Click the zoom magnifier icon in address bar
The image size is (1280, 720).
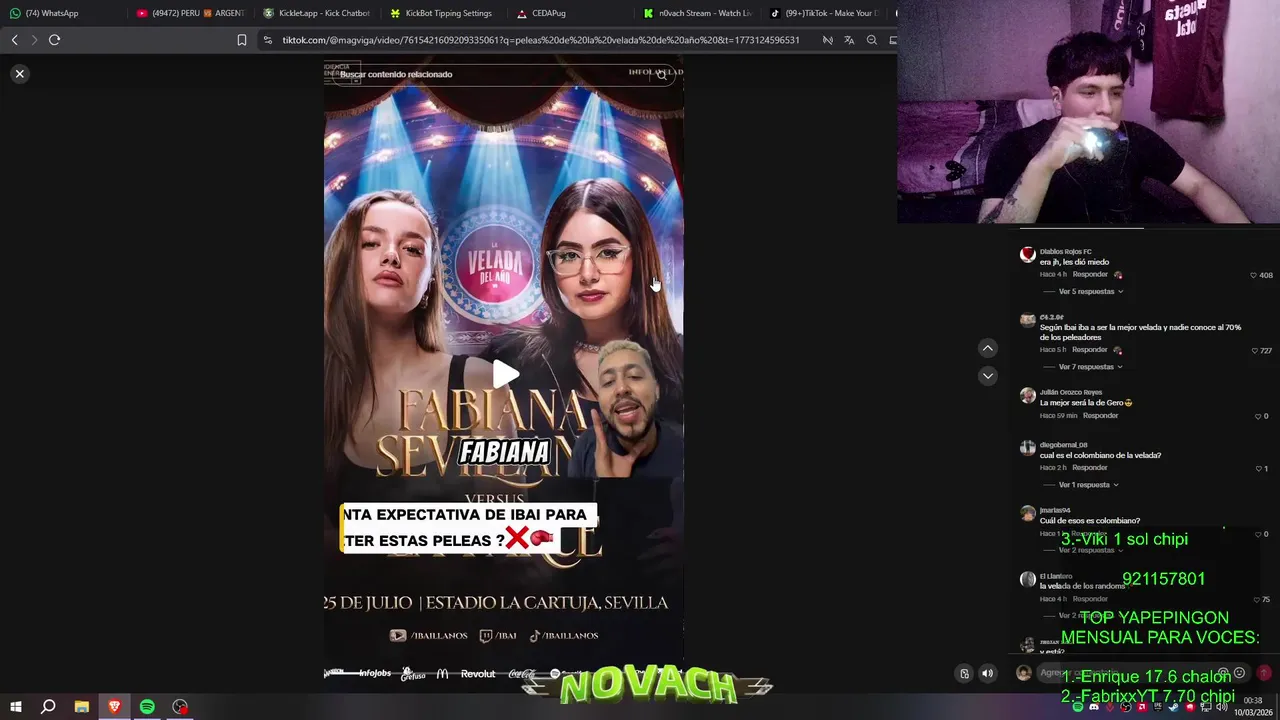coord(872,40)
